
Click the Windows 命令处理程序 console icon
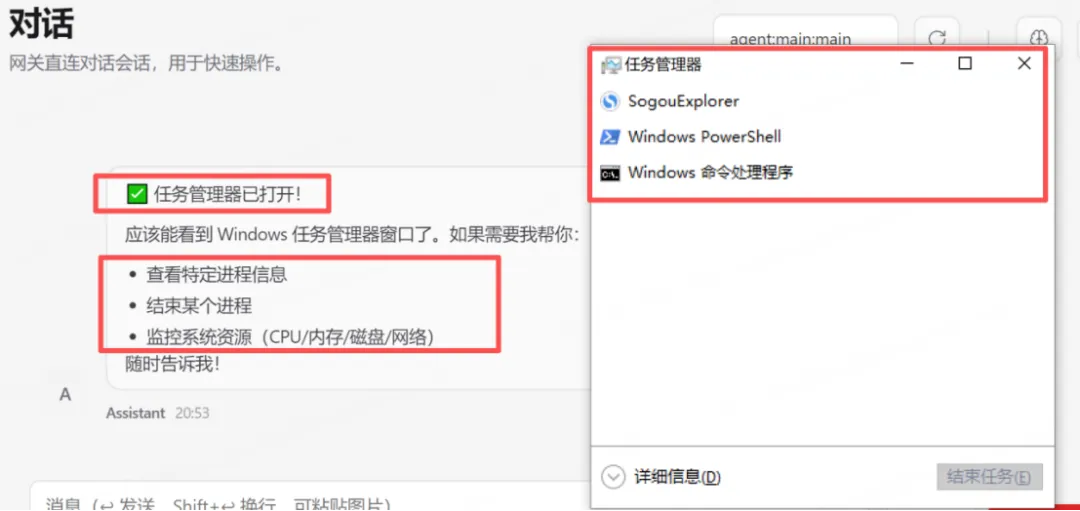click(609, 173)
